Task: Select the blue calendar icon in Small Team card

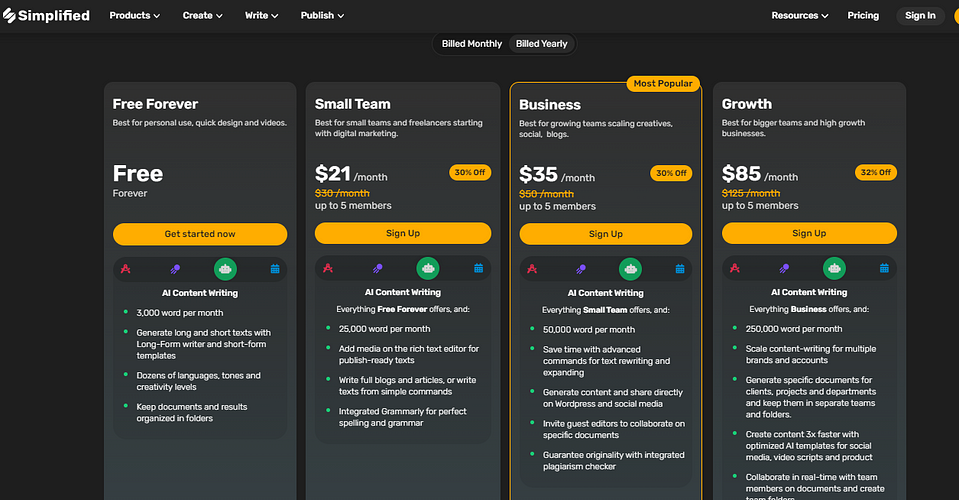Action: [479, 268]
